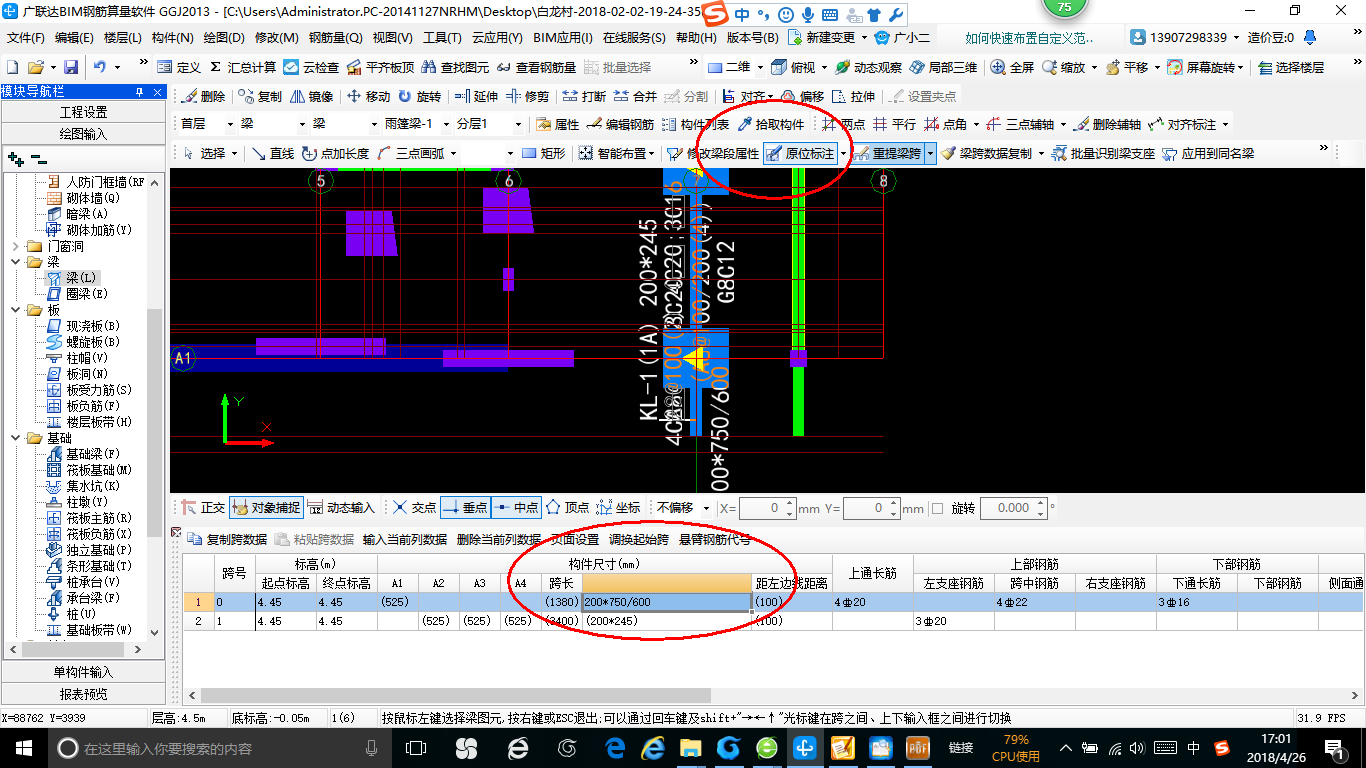Select the 旋转 rotate tool

pos(419,96)
